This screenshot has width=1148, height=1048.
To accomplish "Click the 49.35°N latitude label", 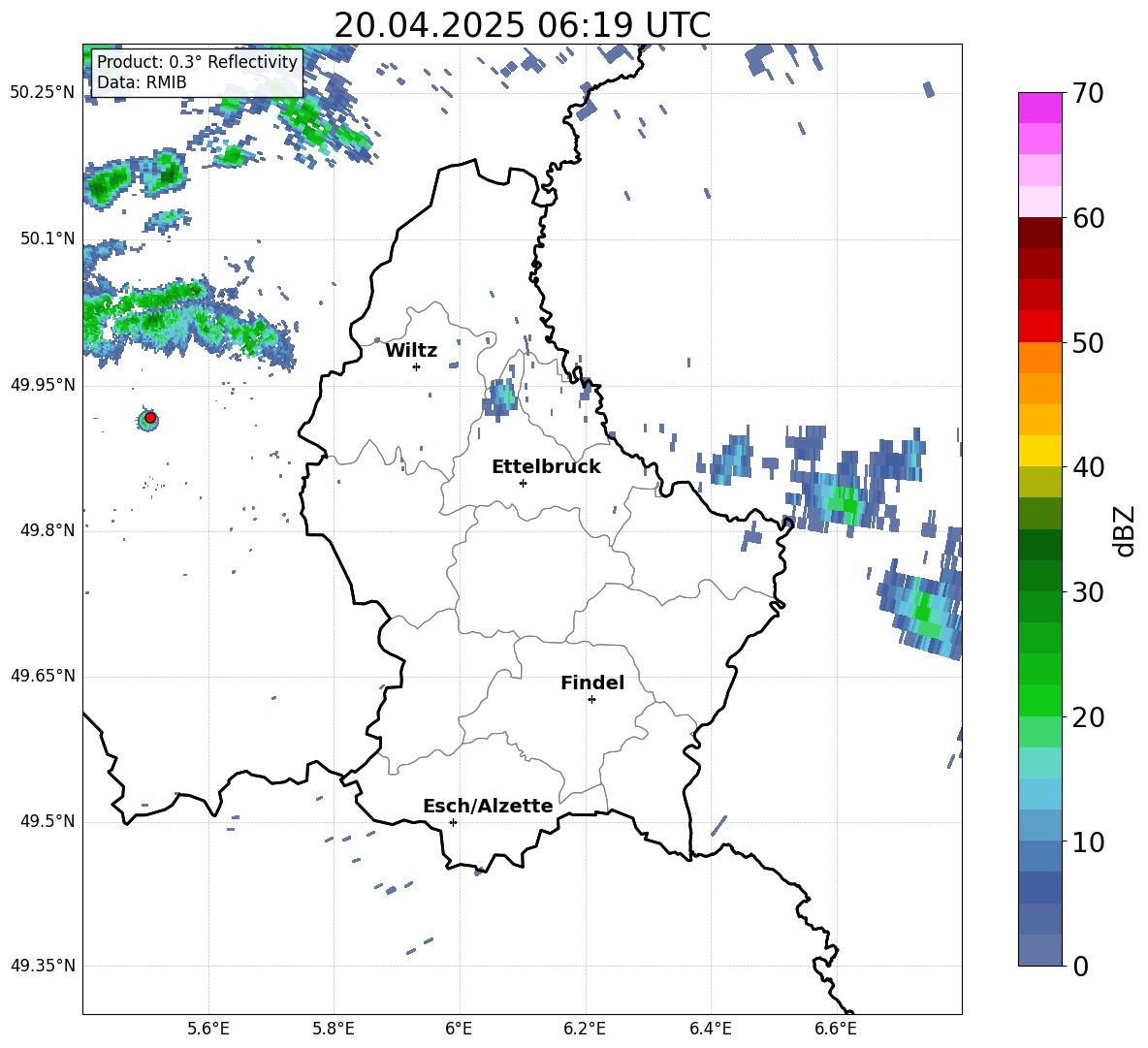I will (x=43, y=966).
